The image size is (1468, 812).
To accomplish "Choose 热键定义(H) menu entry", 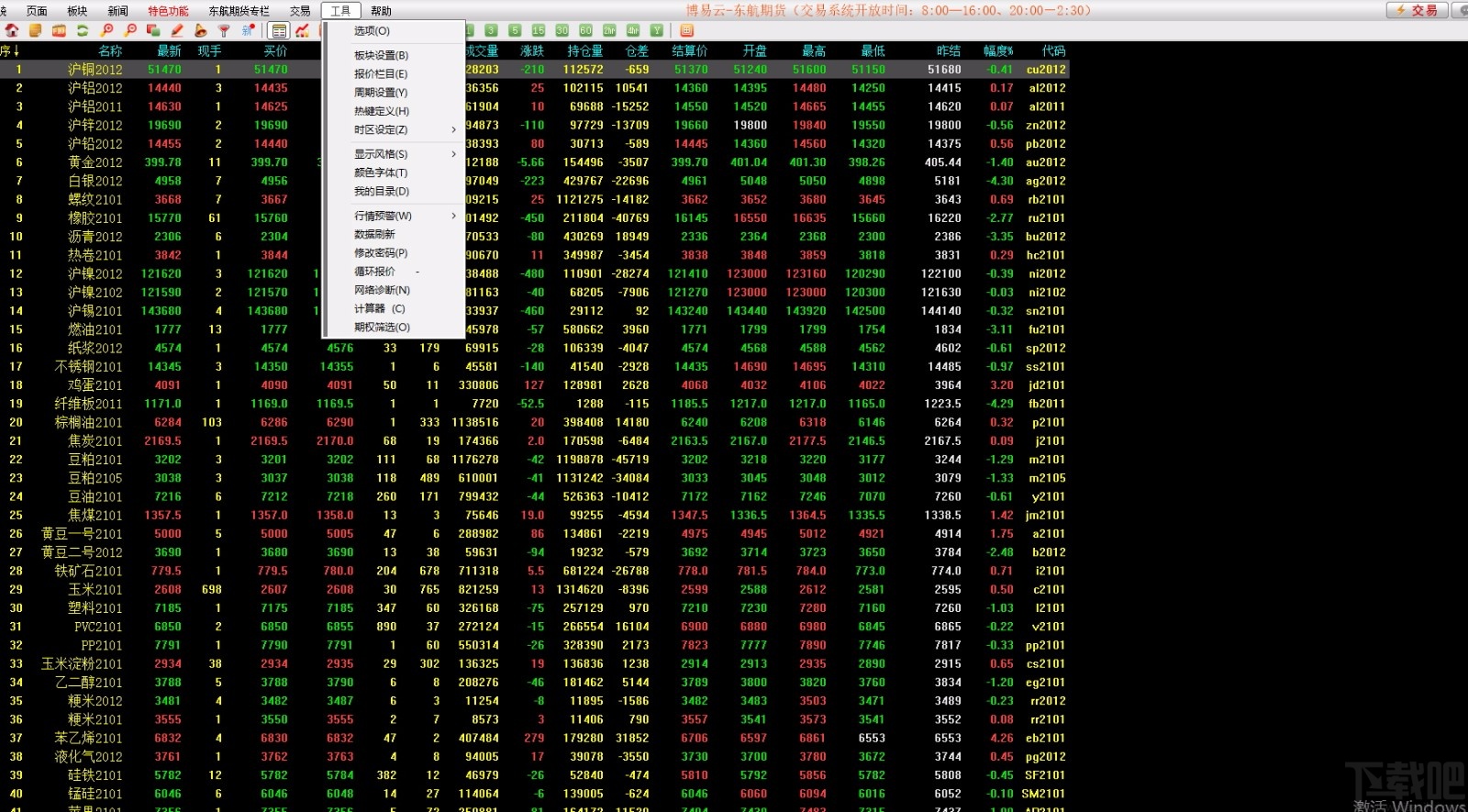I will pos(394,111).
